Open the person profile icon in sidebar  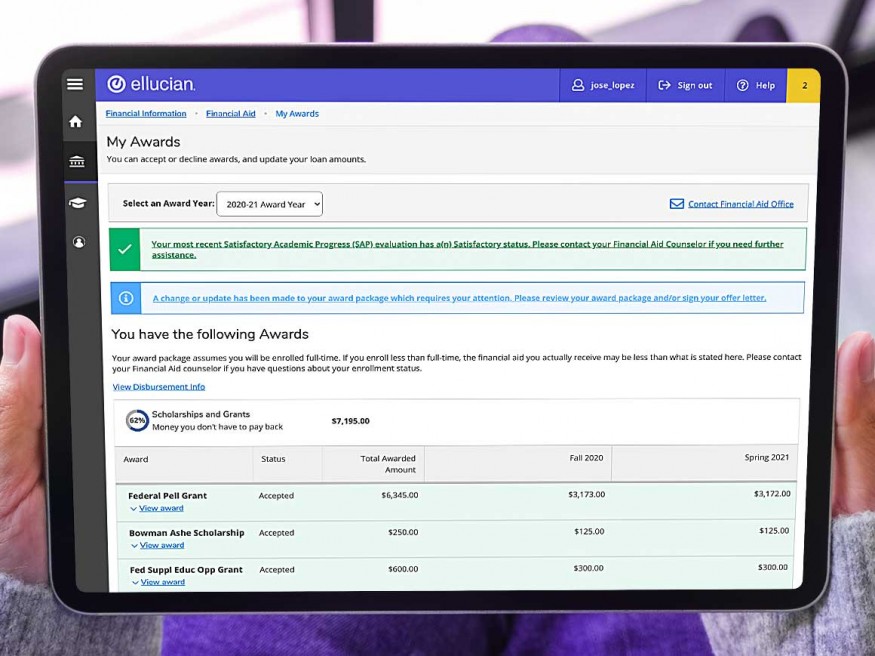(79, 242)
